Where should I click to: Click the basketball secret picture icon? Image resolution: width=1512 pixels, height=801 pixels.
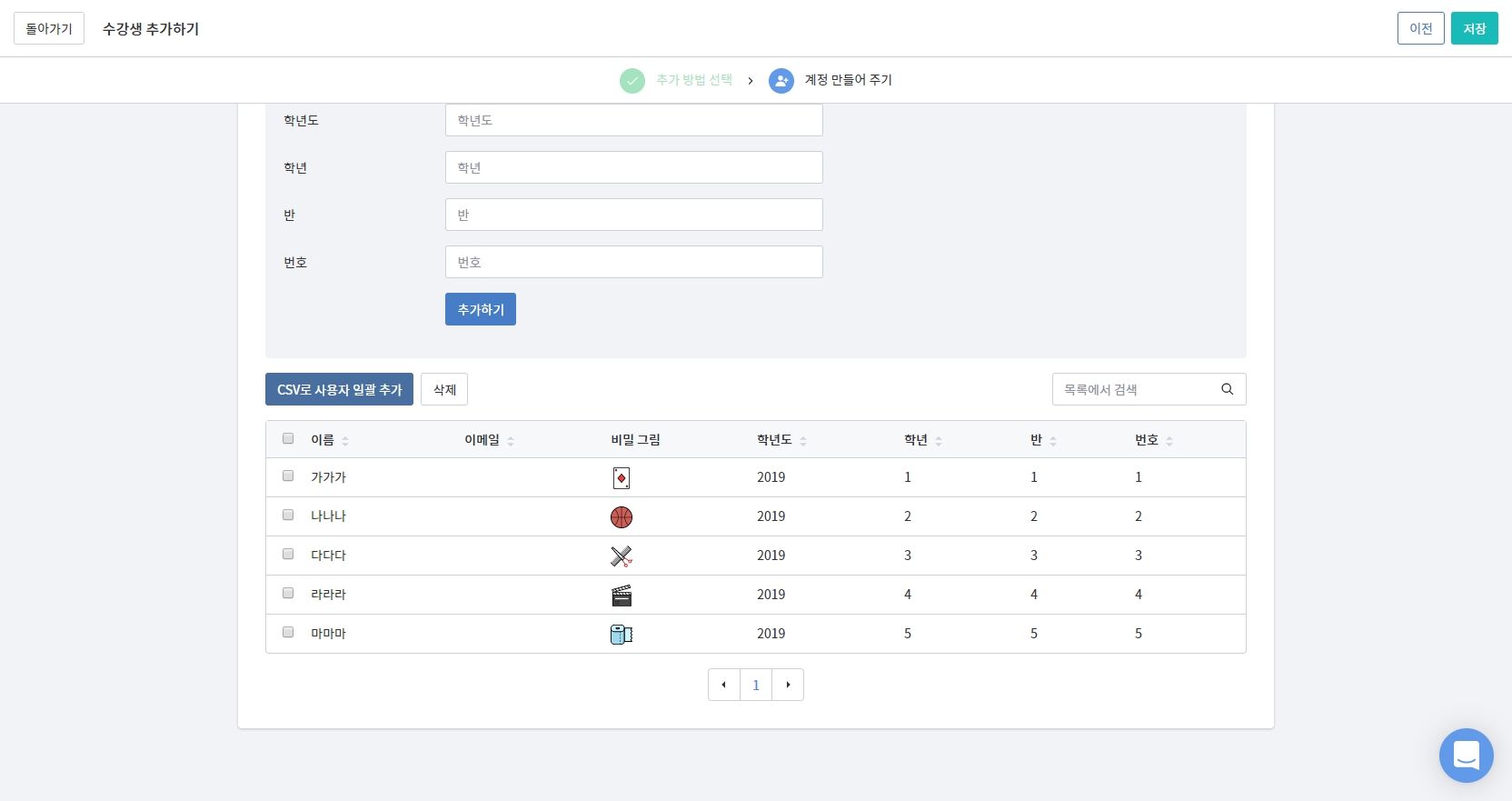tap(622, 517)
